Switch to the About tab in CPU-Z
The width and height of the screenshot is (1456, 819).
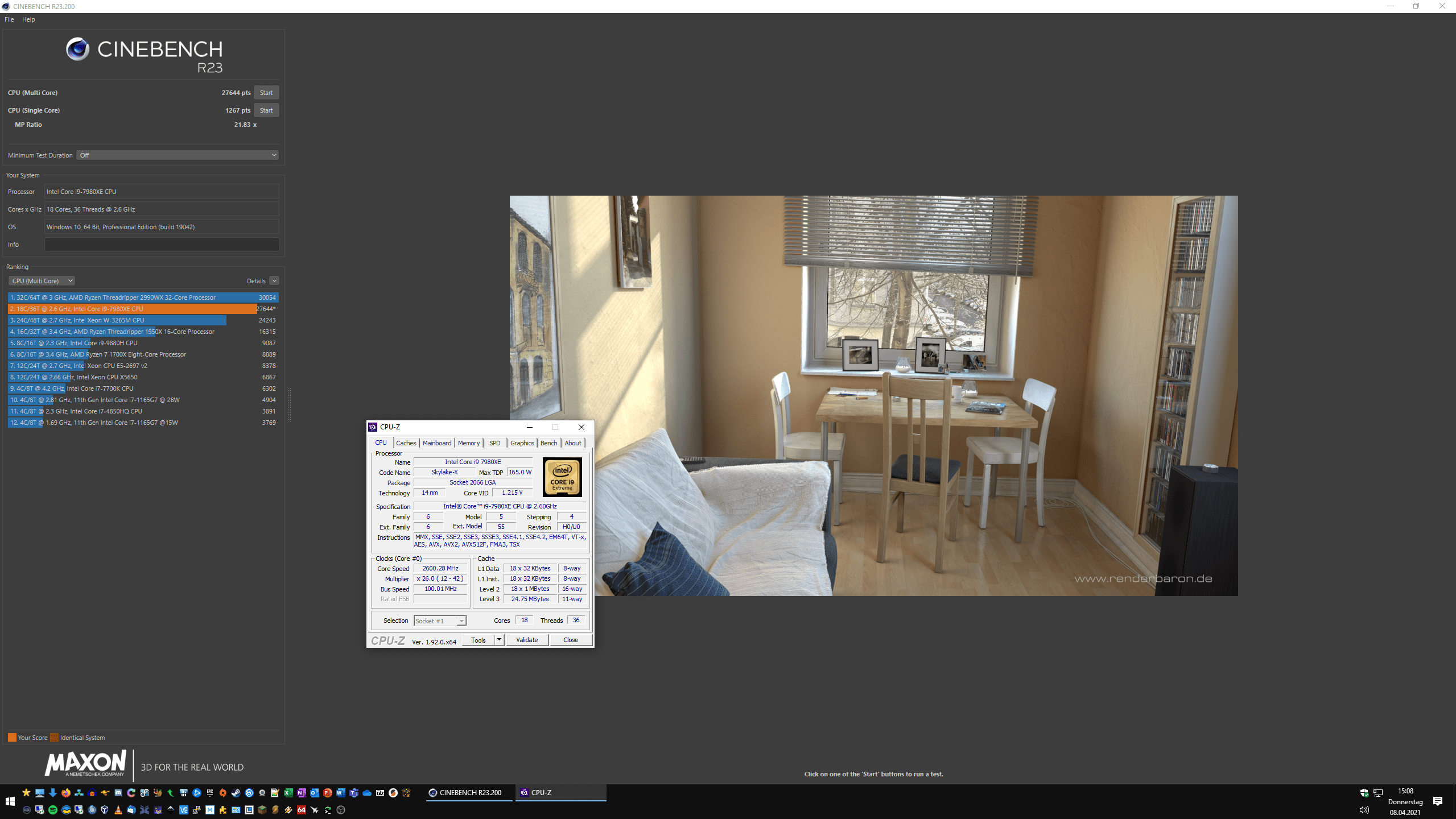pyautogui.click(x=573, y=443)
